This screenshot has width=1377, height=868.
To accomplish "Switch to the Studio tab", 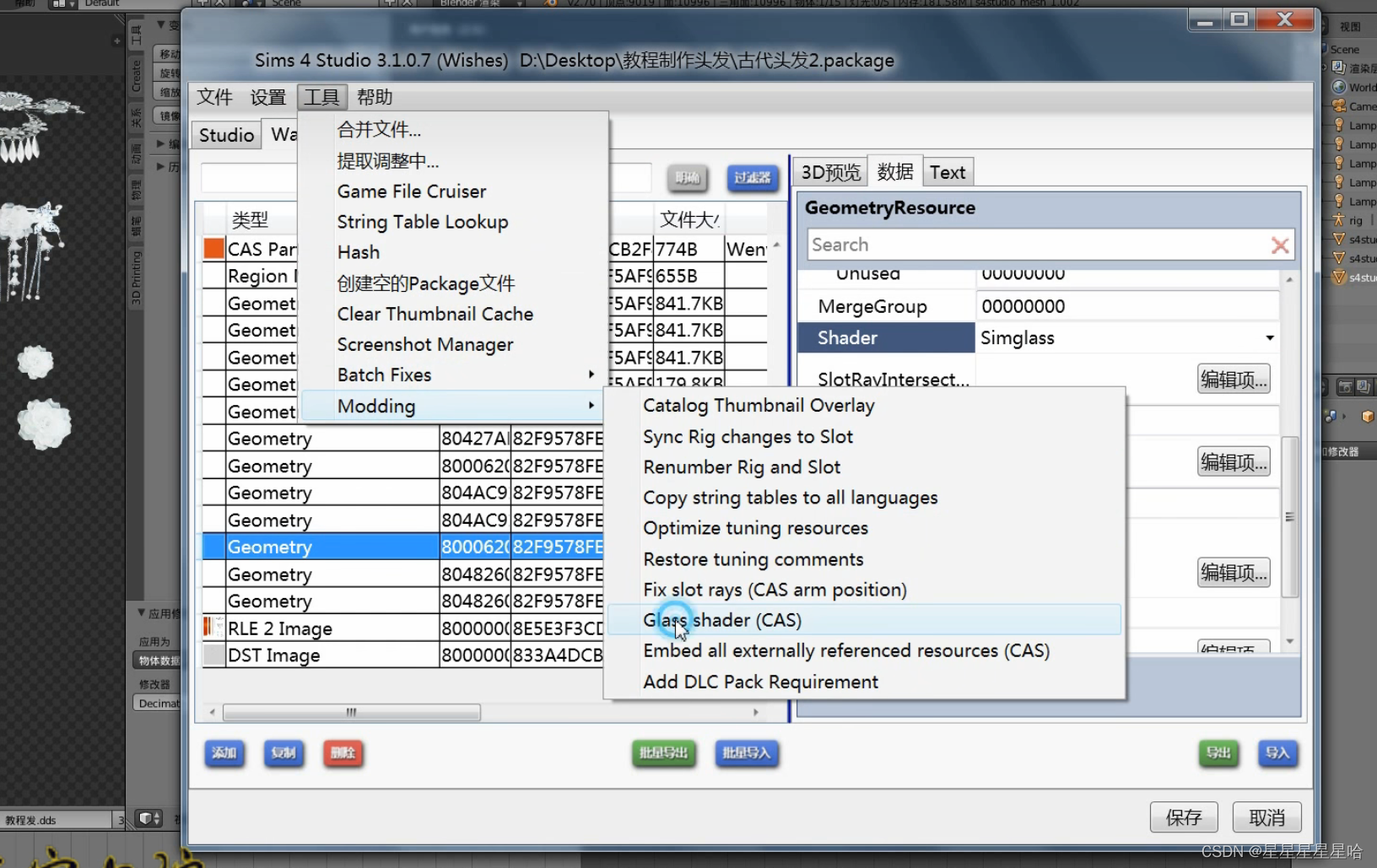I will pos(226,135).
